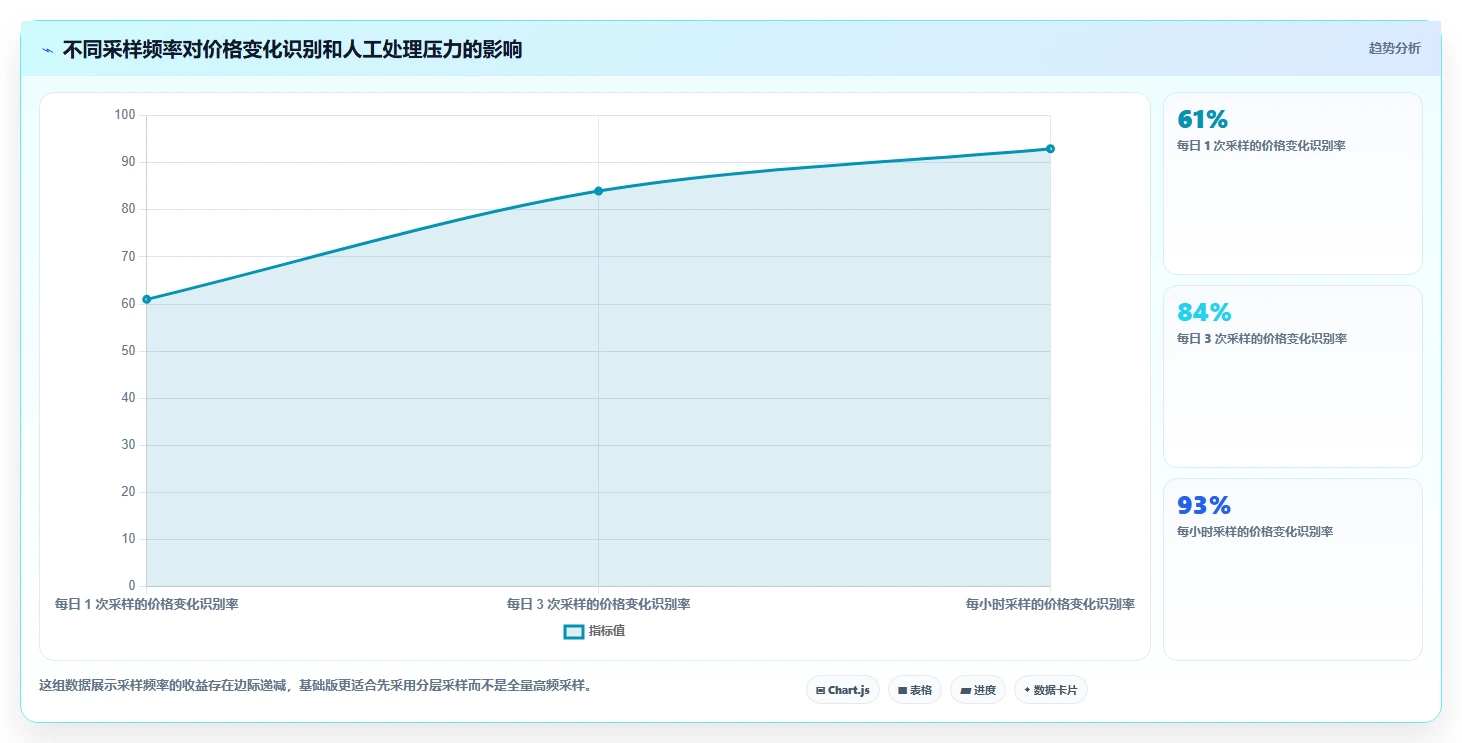Click the 61% value card
Image resolution: width=1462 pixels, height=743 pixels.
(x=1292, y=183)
